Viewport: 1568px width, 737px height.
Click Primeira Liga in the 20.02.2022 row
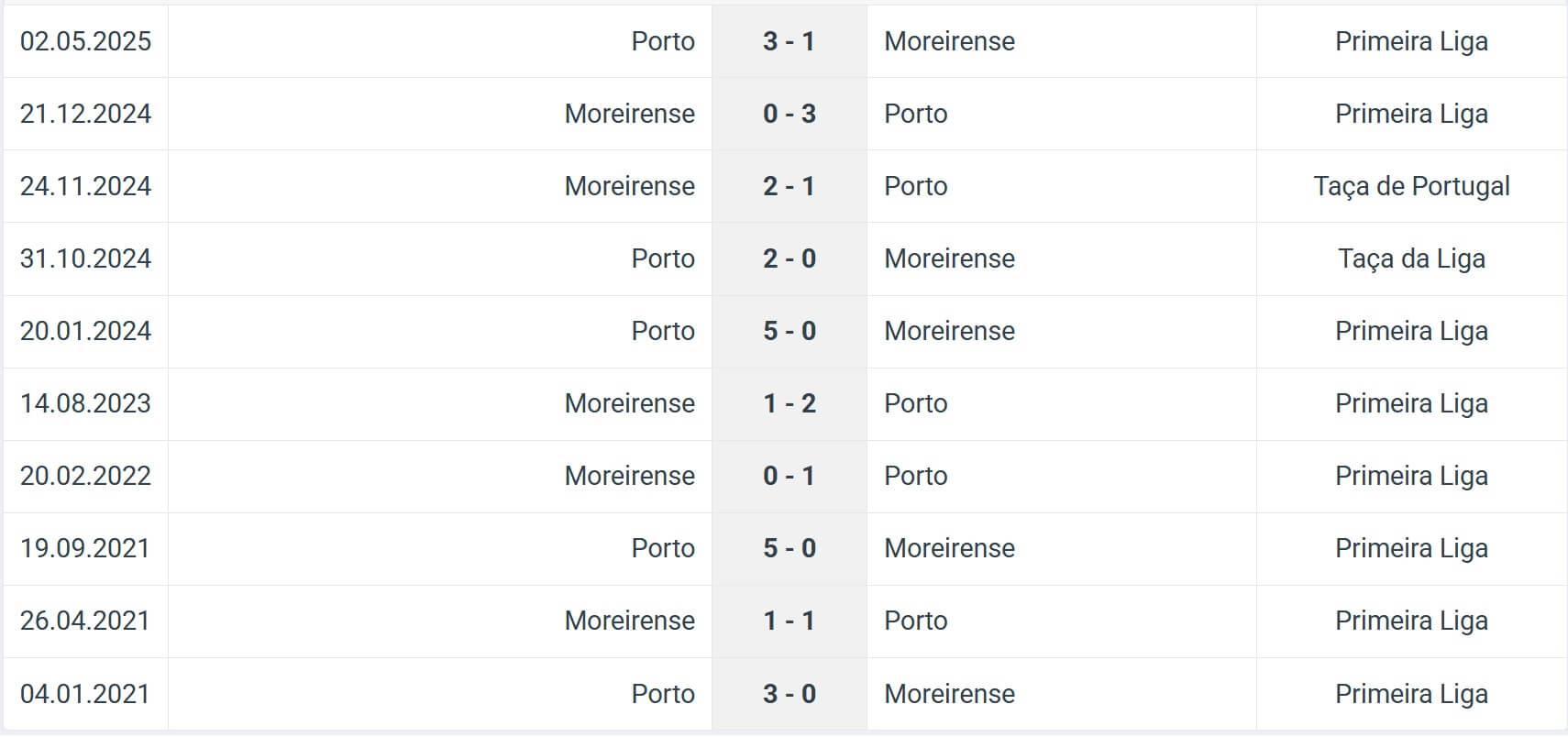(1411, 476)
